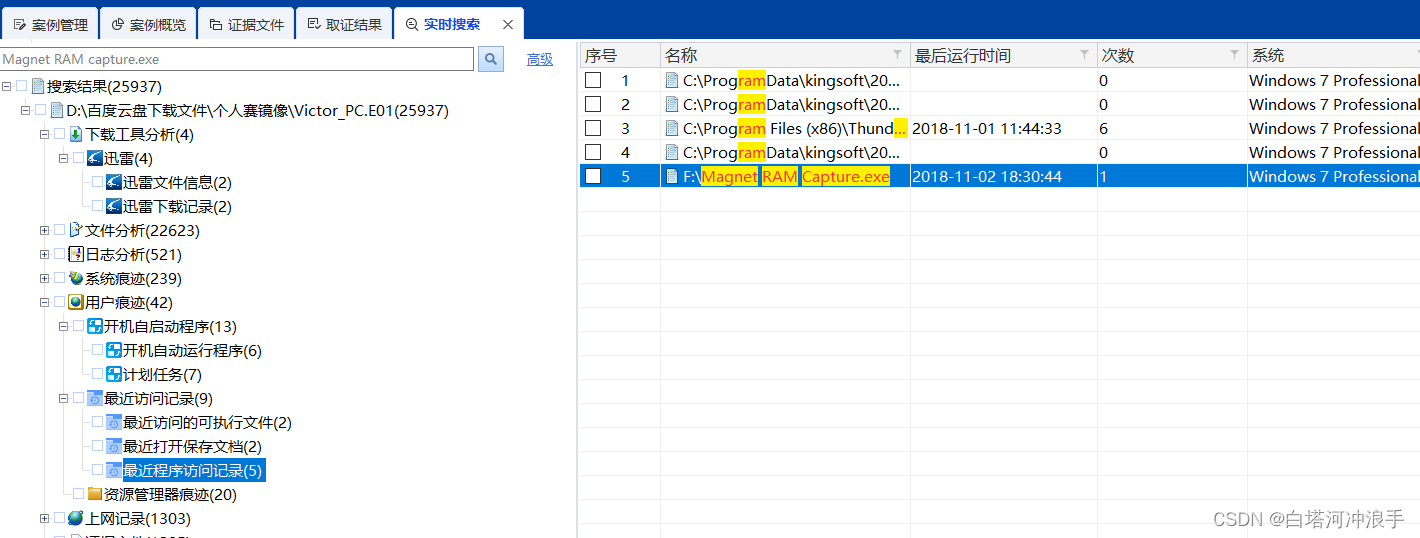
Task: Click the 计划任务(7) tree label
Action: 162,374
